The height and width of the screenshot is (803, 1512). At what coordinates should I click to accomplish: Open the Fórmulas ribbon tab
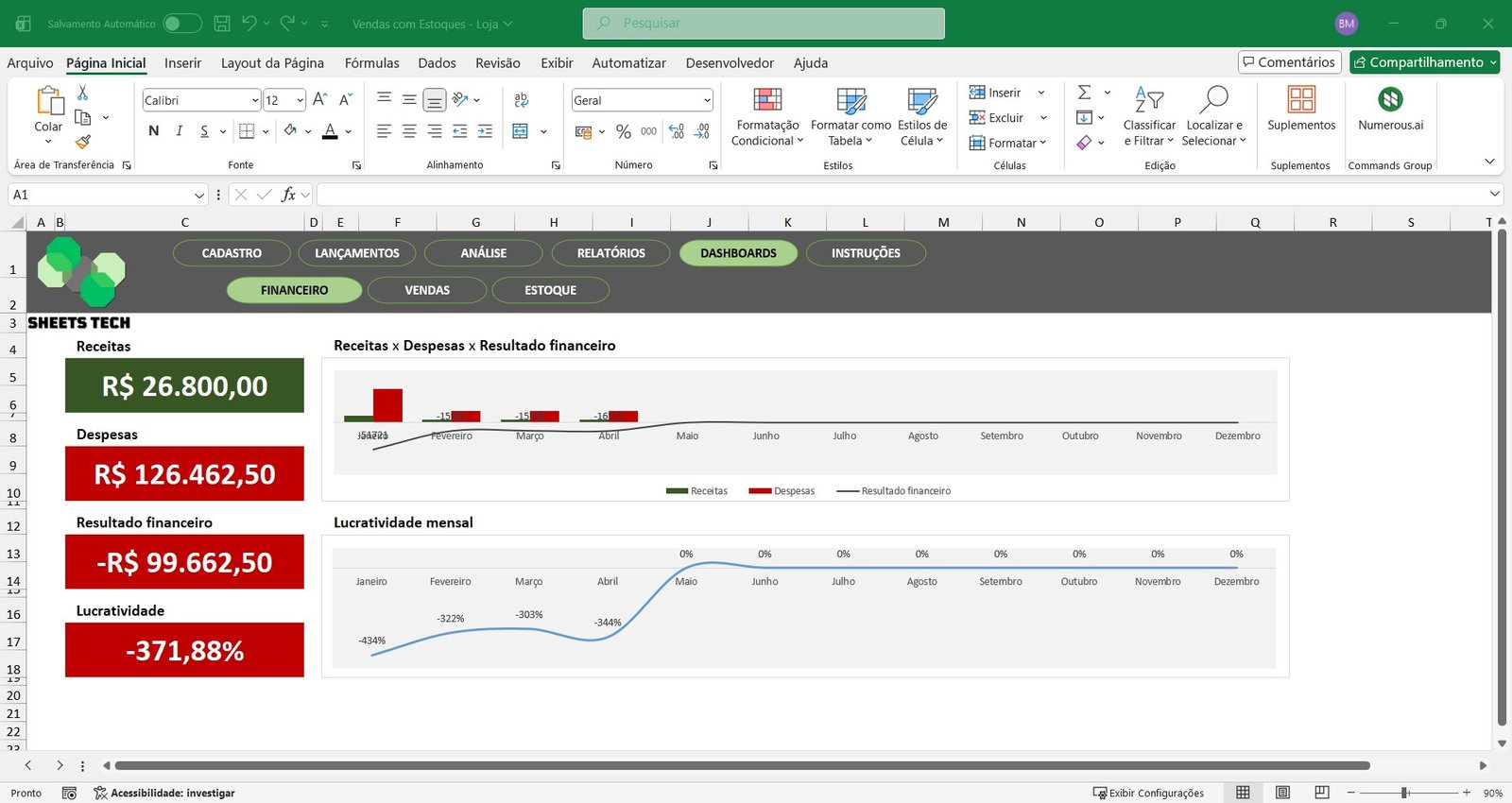371,63
